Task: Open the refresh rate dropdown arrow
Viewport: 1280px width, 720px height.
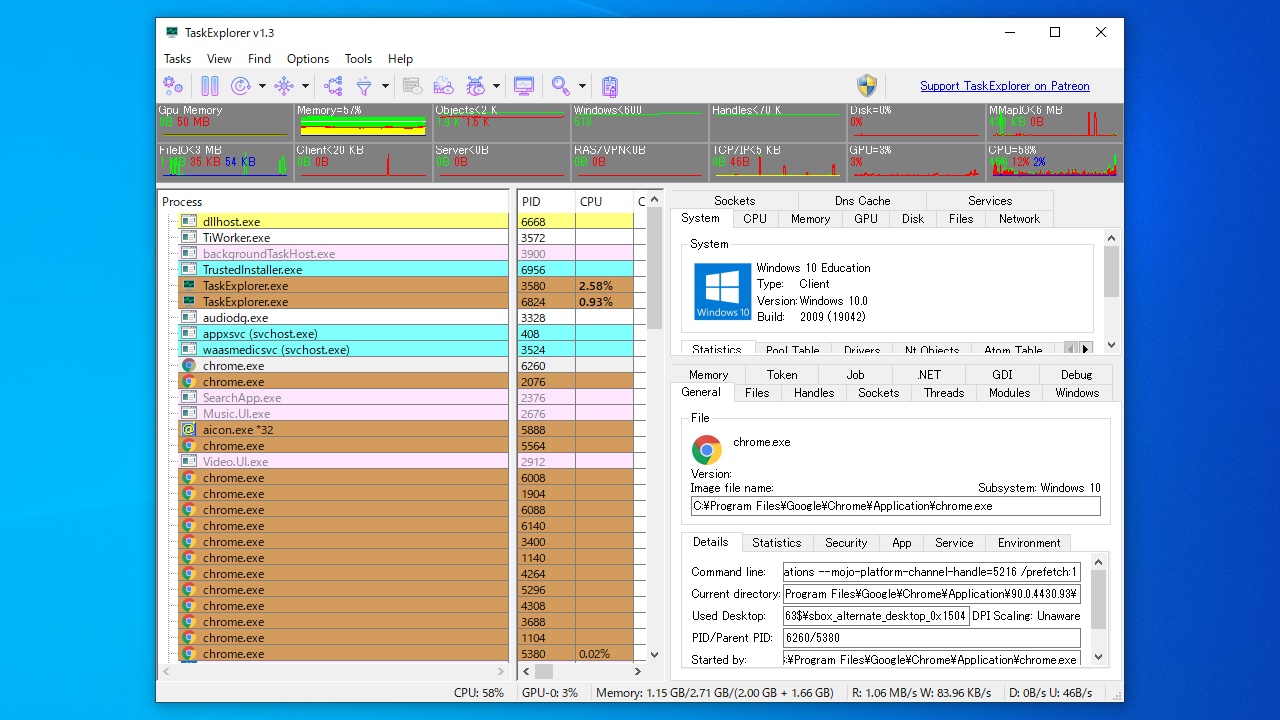Action: pos(262,86)
